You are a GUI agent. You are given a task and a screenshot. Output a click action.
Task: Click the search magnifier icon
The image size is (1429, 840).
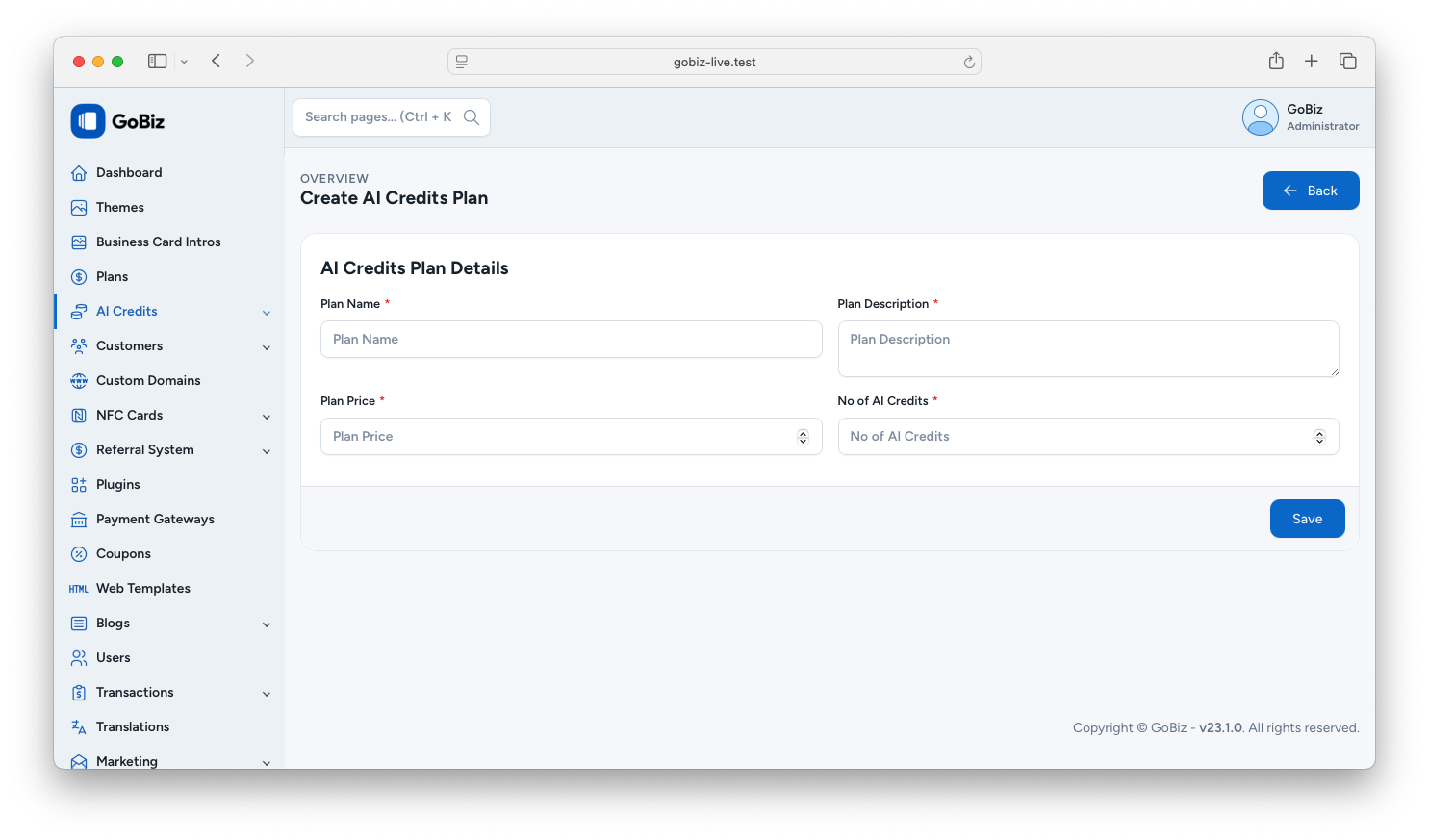click(472, 117)
